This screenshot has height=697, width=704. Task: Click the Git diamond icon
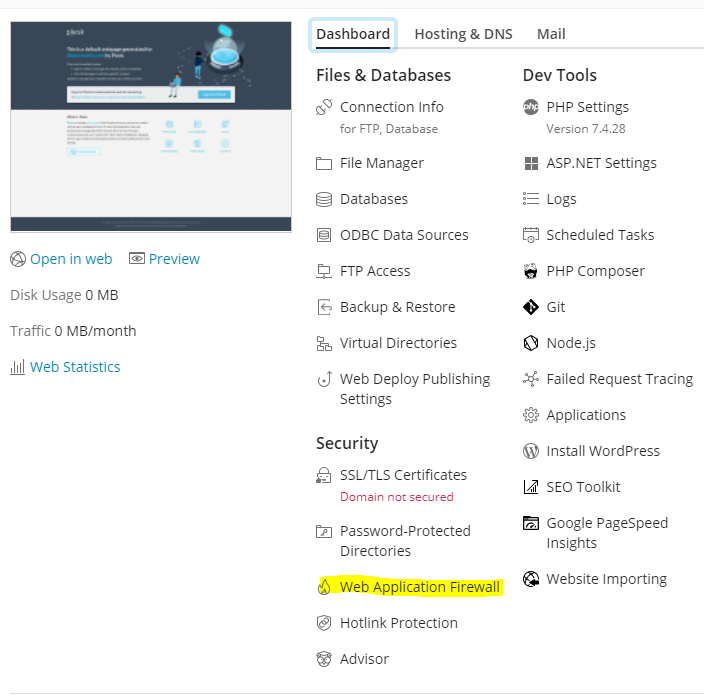(530, 307)
